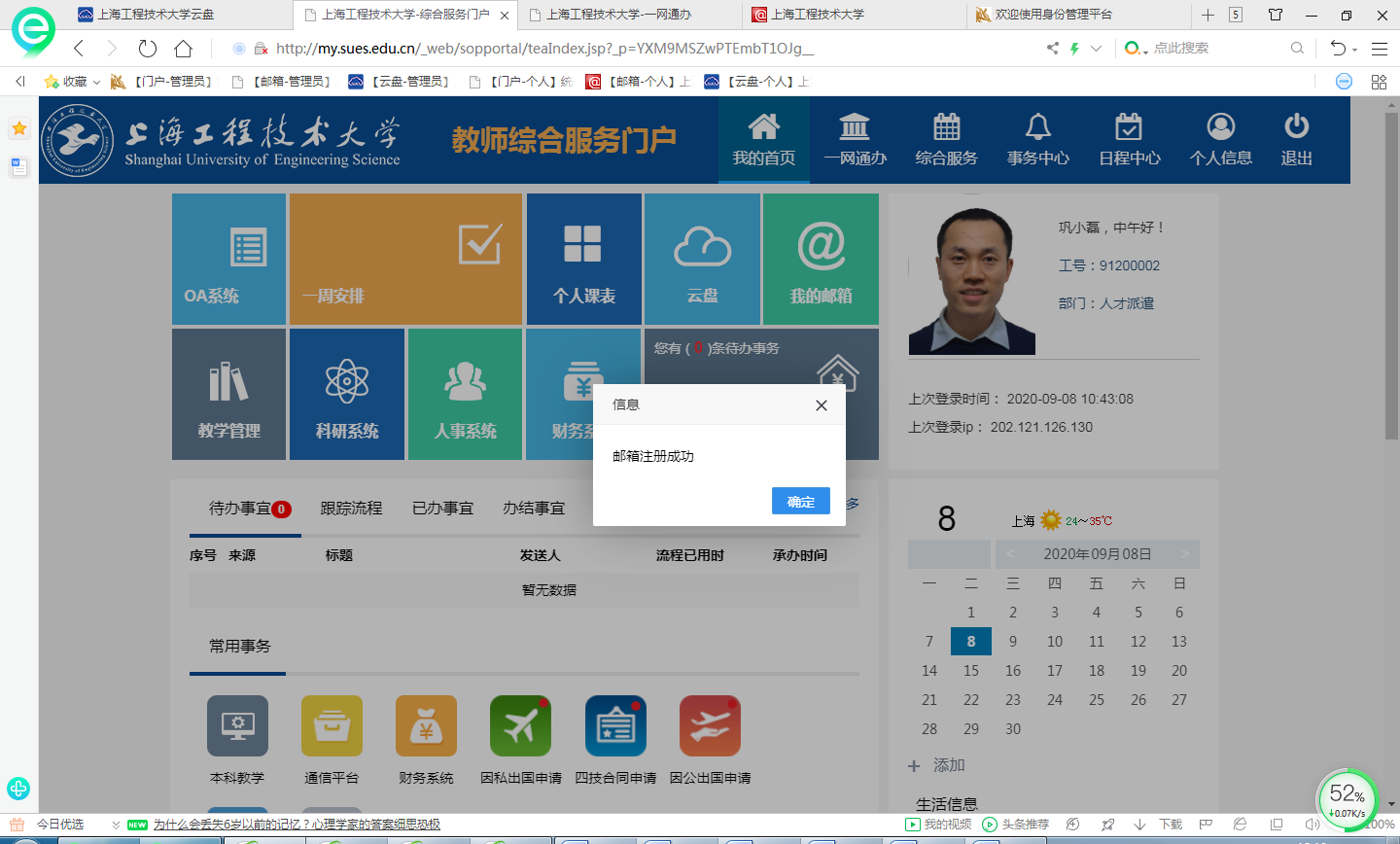Select calendar date 15
This screenshot has width=1400, height=844.
pyautogui.click(x=971, y=671)
